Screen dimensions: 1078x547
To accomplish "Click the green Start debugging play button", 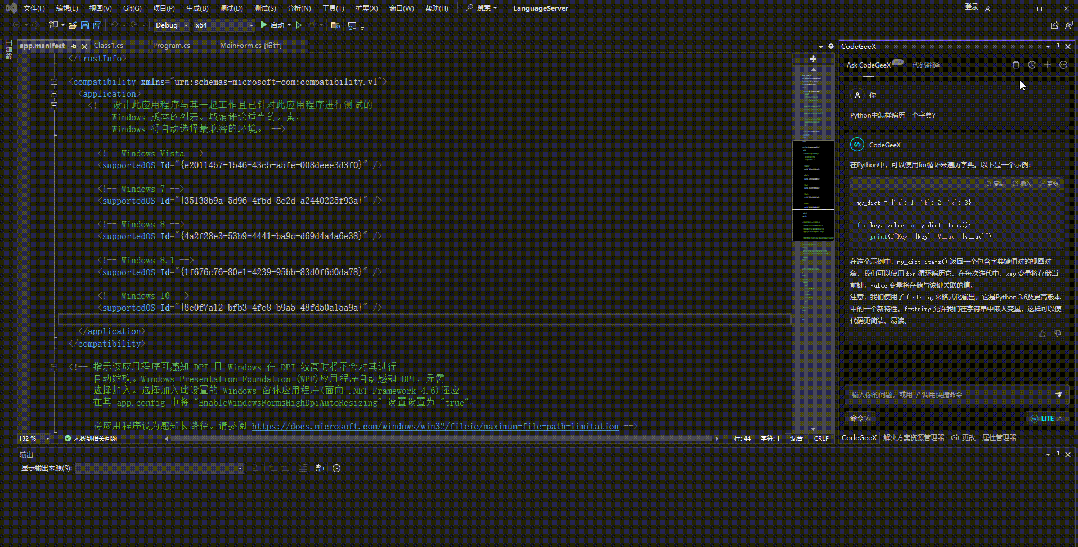I will pos(263,24).
